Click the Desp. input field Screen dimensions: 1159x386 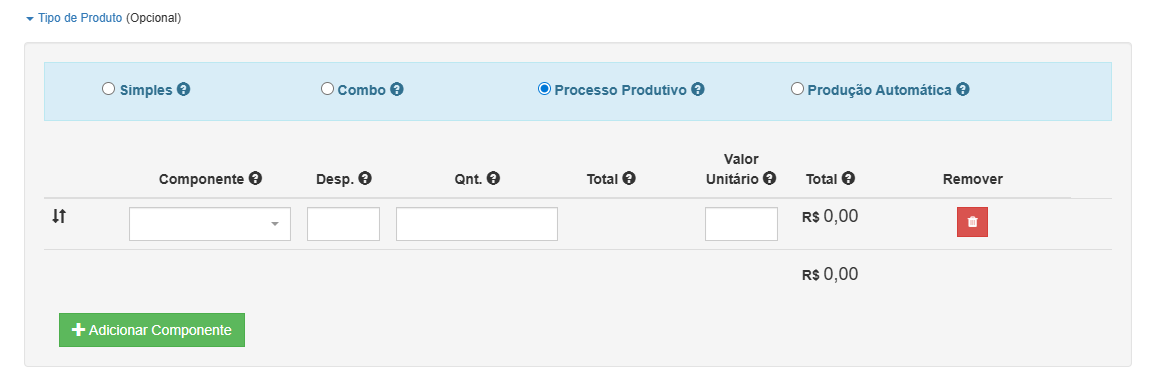pyautogui.click(x=343, y=224)
